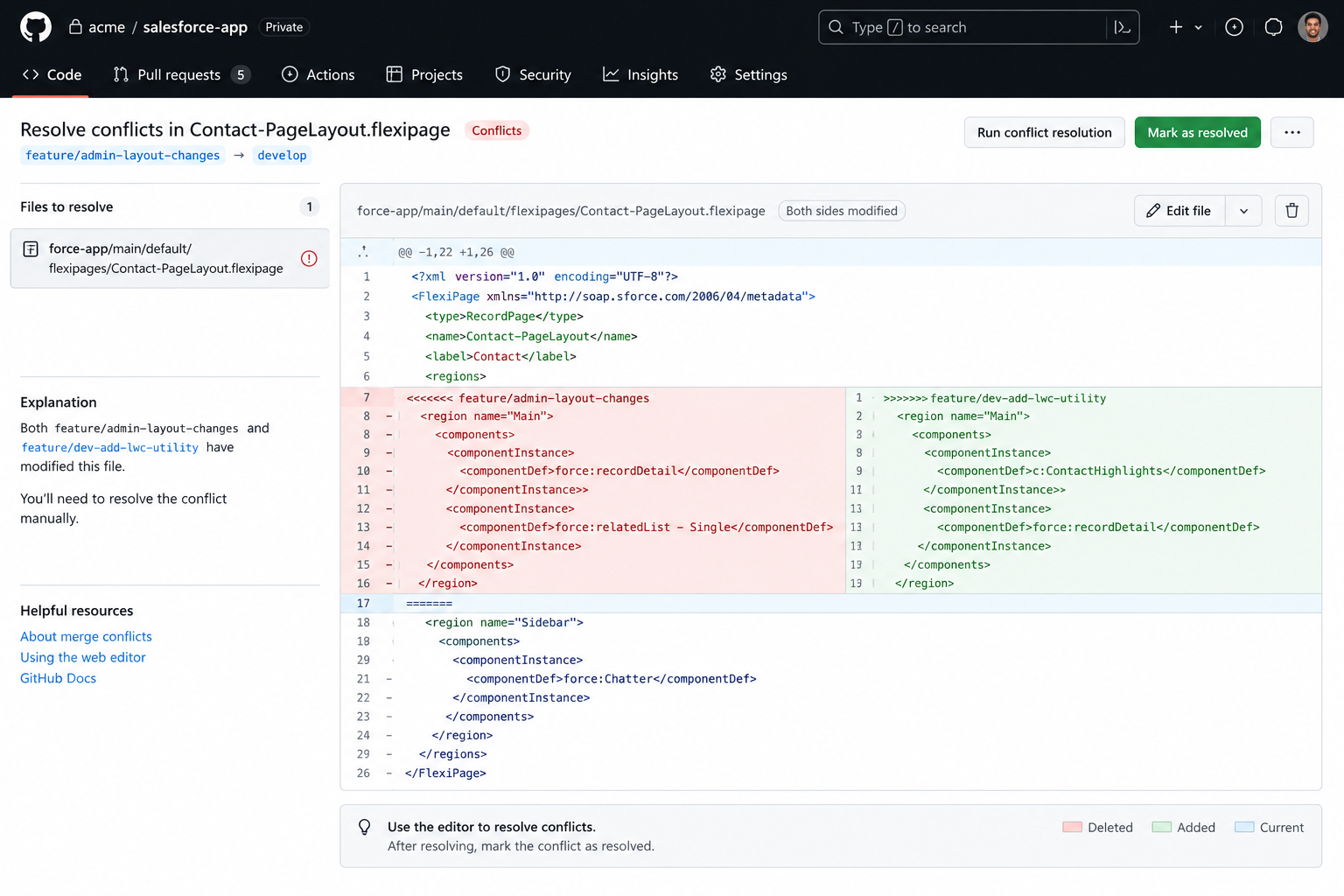Click the <label>Contact</label> code line
The image size is (1344, 896).
click(x=500, y=356)
